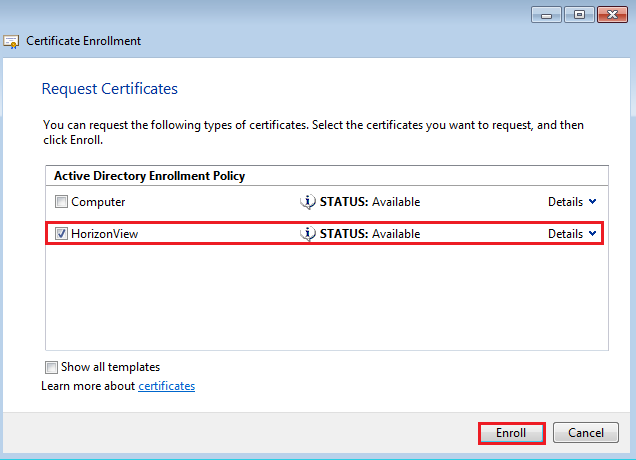The image size is (636, 460).
Task: Click the Computer row's STATUS: Available text
Action: (369, 202)
